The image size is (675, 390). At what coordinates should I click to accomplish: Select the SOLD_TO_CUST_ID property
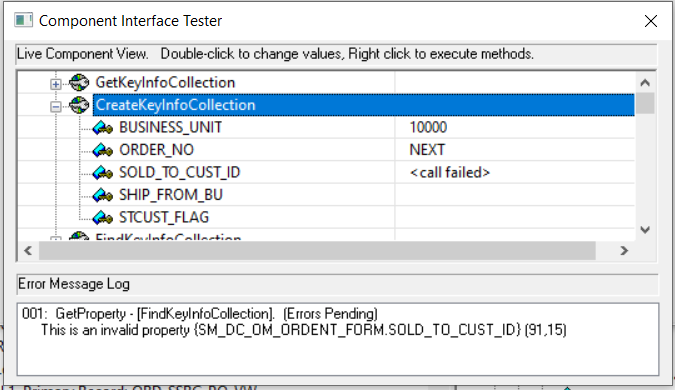click(x=180, y=173)
